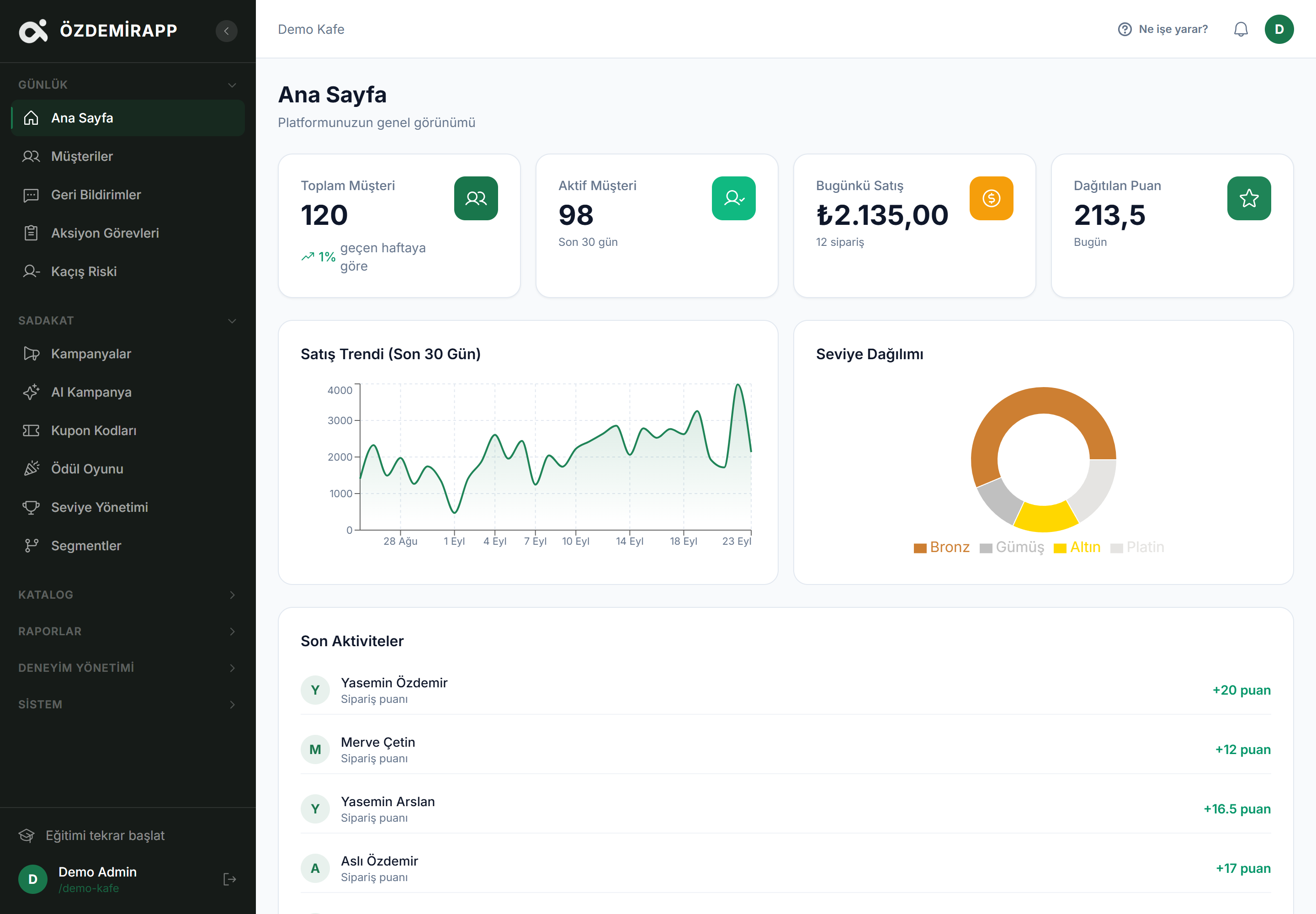The image size is (1316, 914).
Task: Expand the DENEYİM YÖNETİMİ section
Action: click(127, 668)
